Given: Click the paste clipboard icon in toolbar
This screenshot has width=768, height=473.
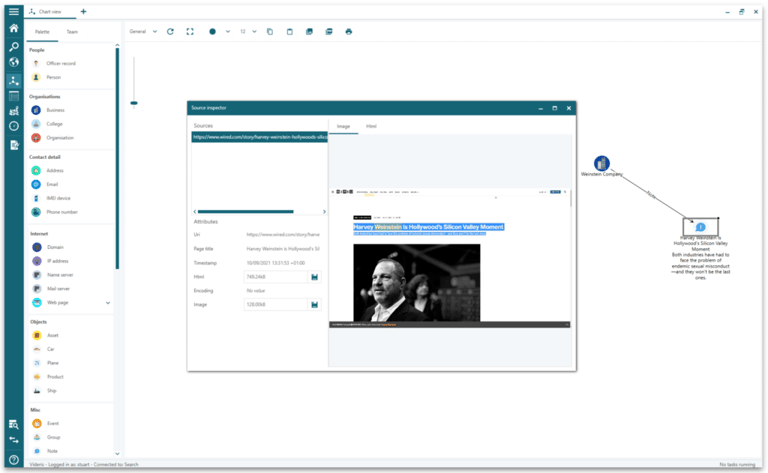Looking at the screenshot, I should pos(289,31).
